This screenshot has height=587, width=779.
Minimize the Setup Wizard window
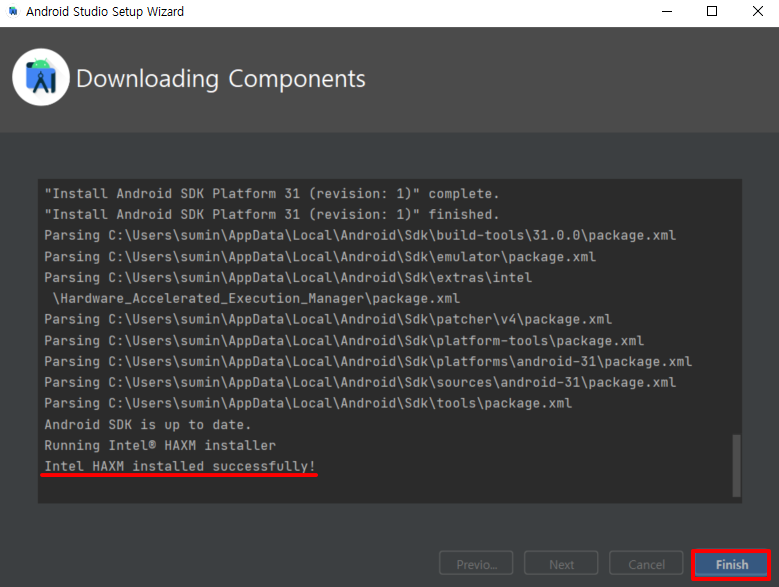pyautogui.click(x=667, y=11)
